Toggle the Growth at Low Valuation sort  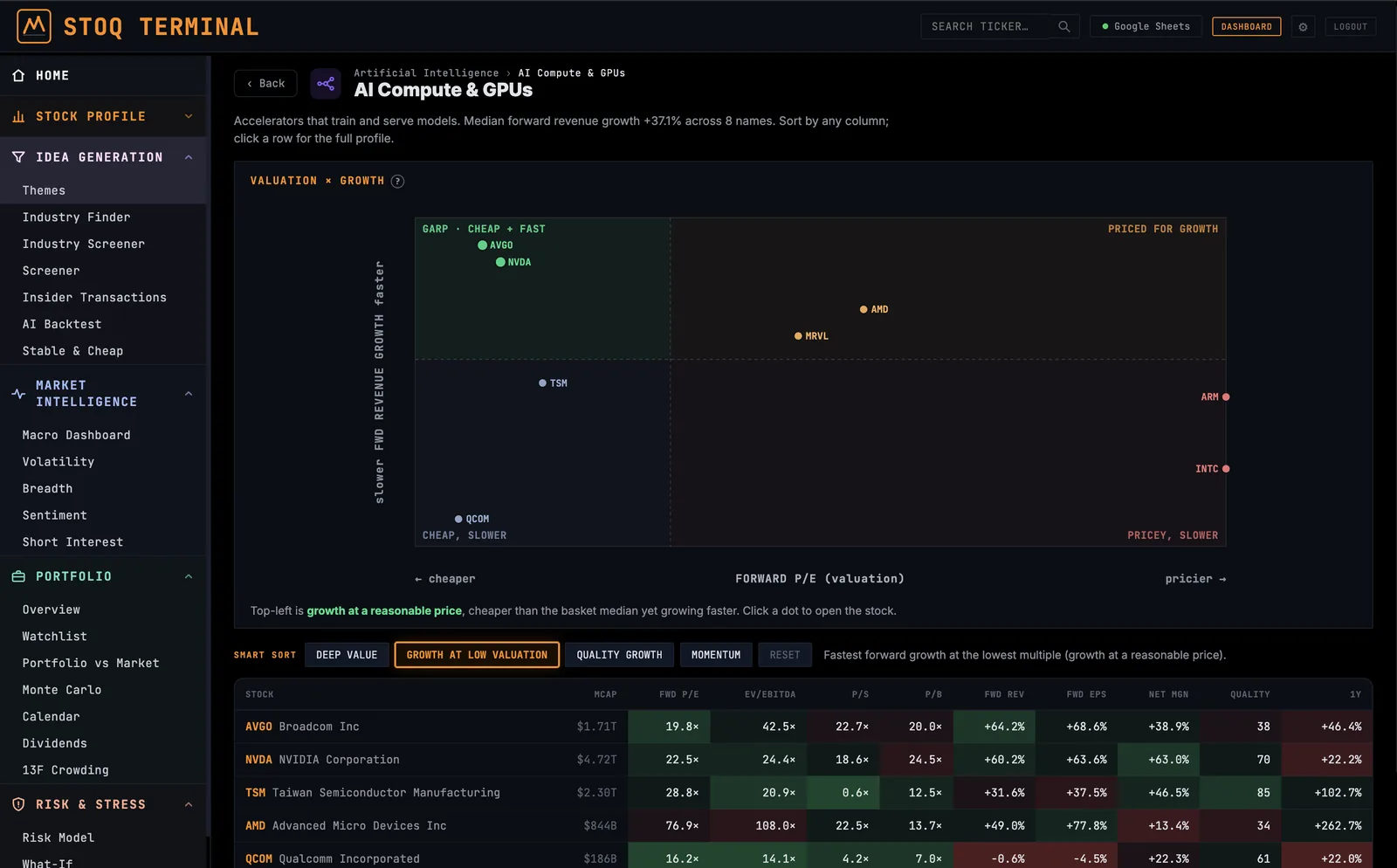[x=477, y=655]
